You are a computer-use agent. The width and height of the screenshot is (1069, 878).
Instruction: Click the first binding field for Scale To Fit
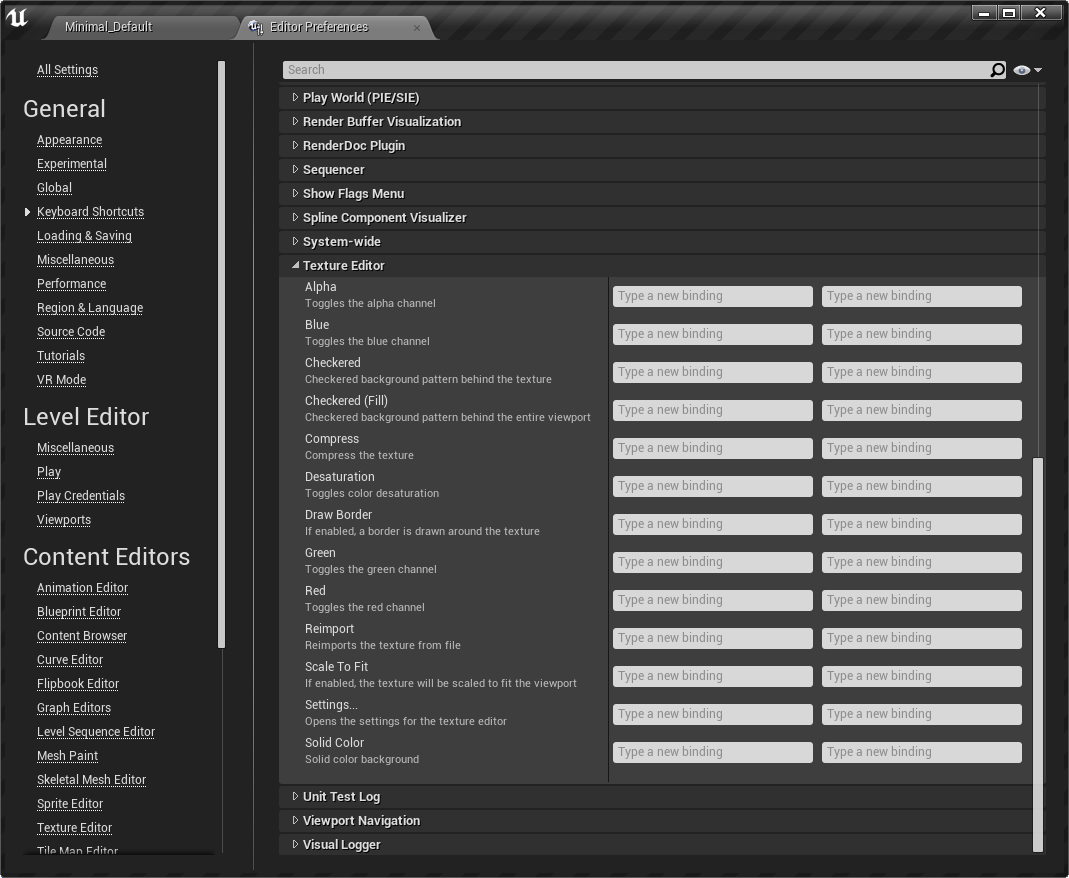712,676
